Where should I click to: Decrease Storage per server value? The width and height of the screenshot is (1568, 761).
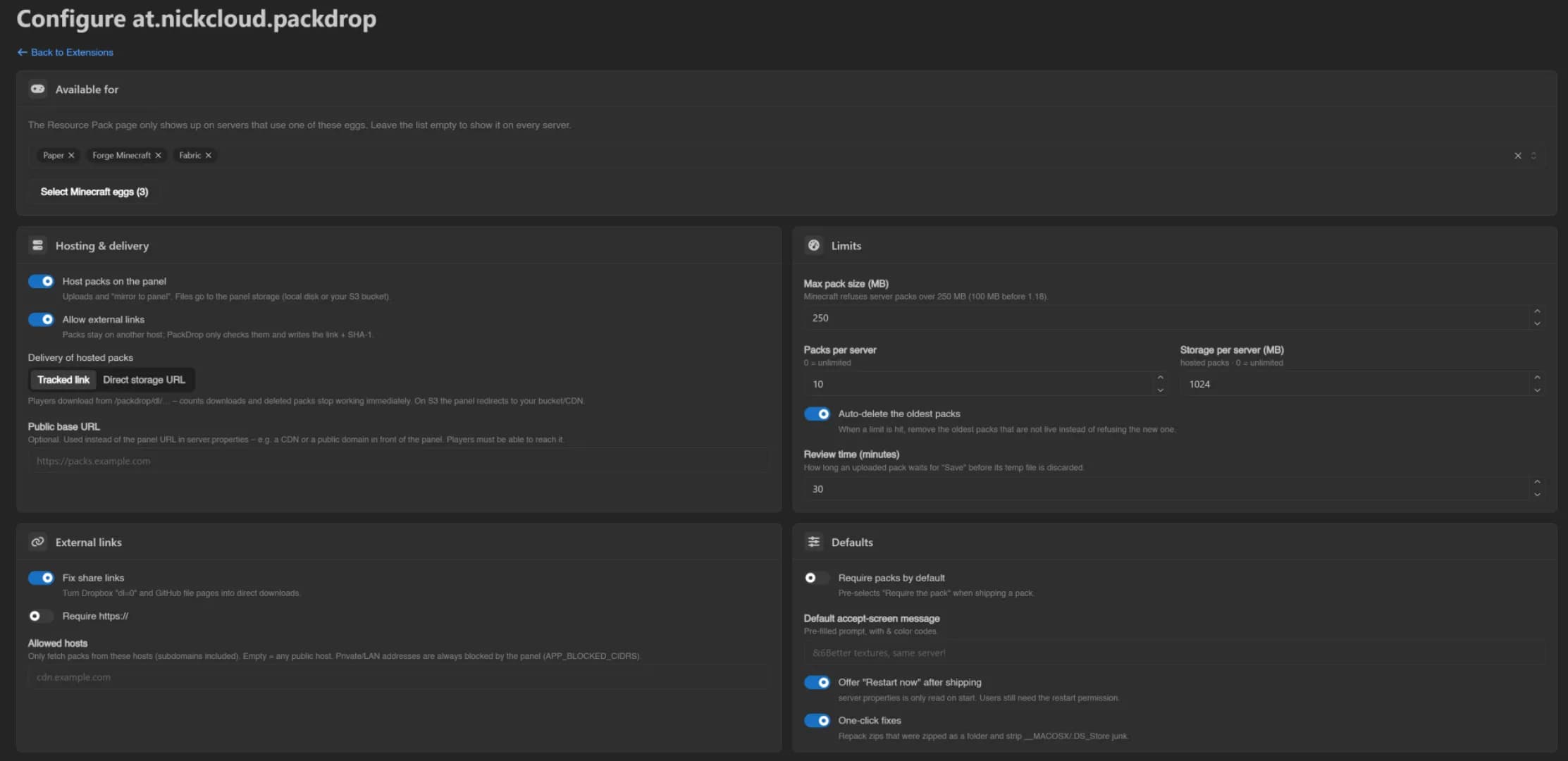(x=1537, y=390)
